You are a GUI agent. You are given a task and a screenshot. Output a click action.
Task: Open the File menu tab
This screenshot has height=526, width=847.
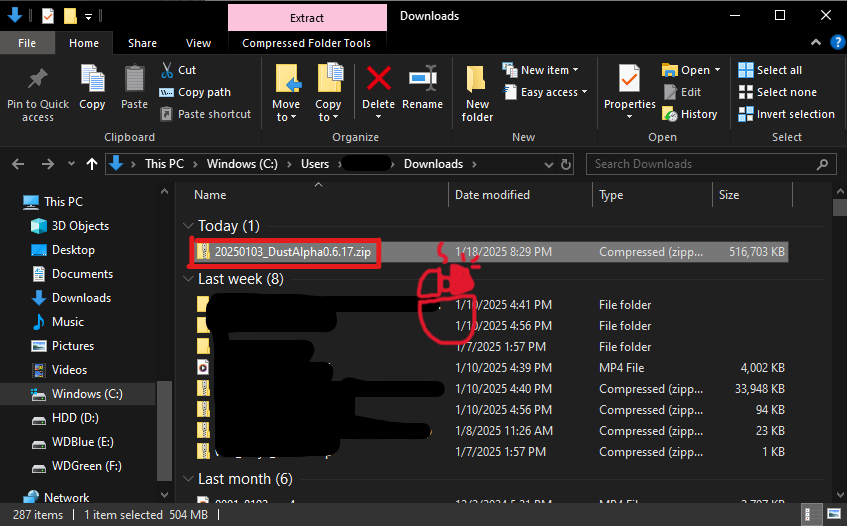tap(27, 43)
